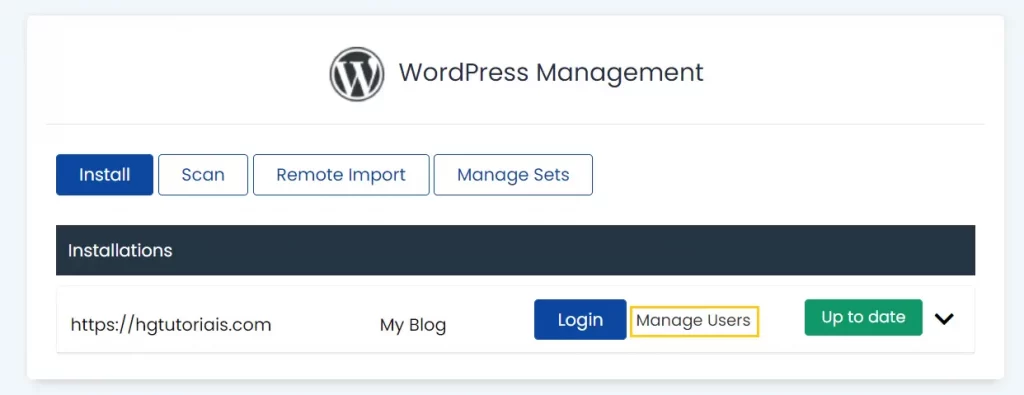This screenshot has width=1024, height=395.
Task: Switch to Manage Sets next to Remote Import
Action: click(513, 175)
